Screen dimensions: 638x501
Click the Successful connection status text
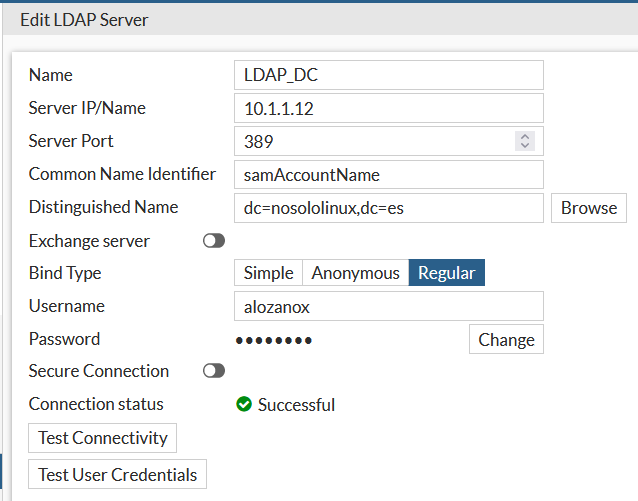click(296, 405)
